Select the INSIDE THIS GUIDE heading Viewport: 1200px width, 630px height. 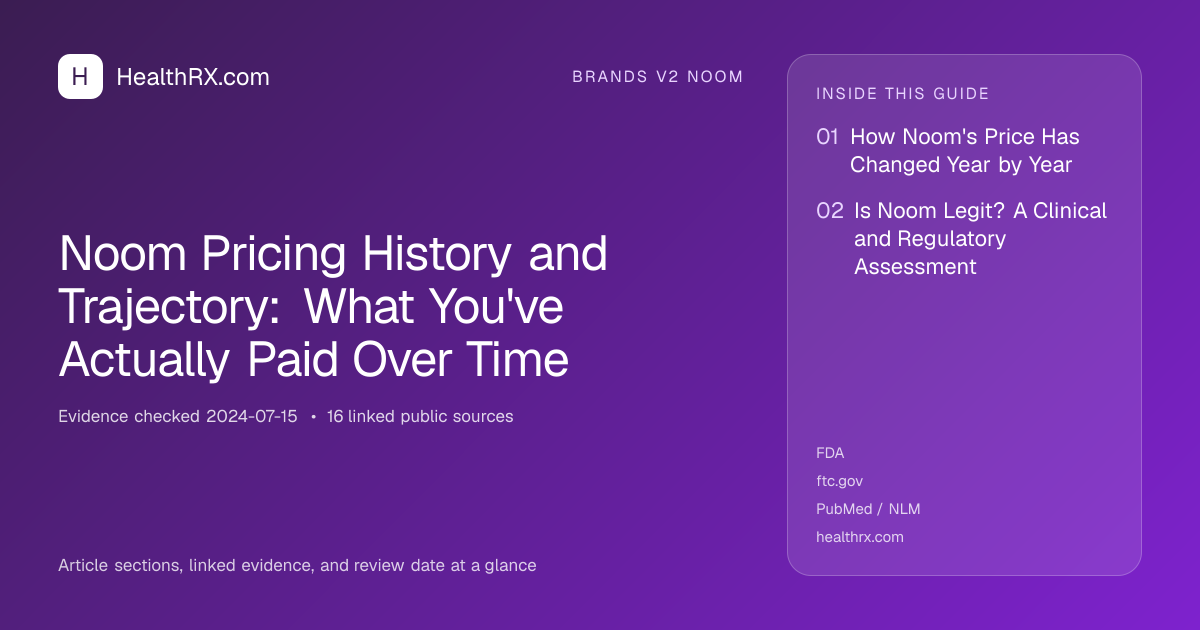(x=903, y=94)
